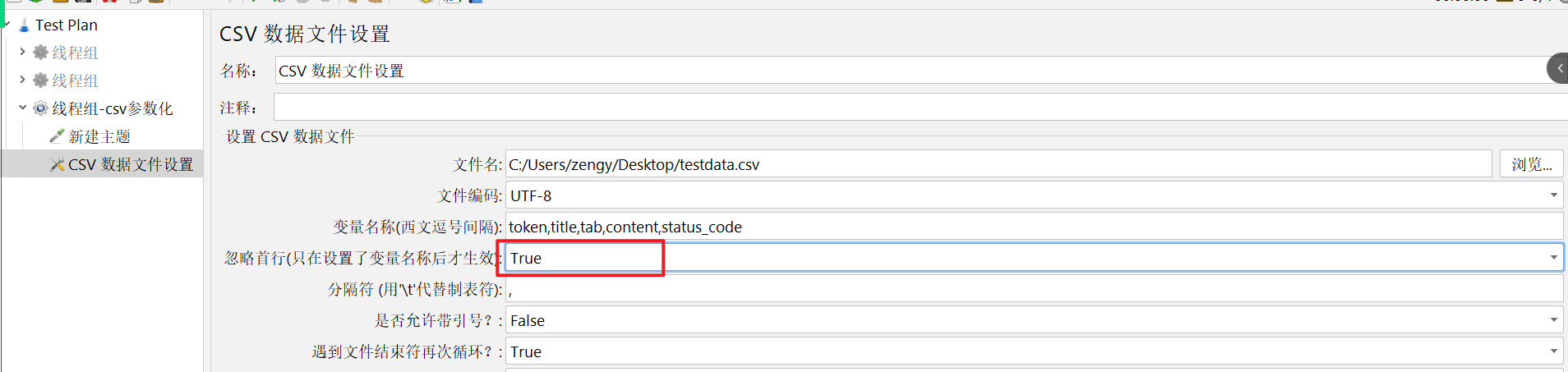
Task: Click the dark side-panel arrow tab
Action: [1558, 68]
